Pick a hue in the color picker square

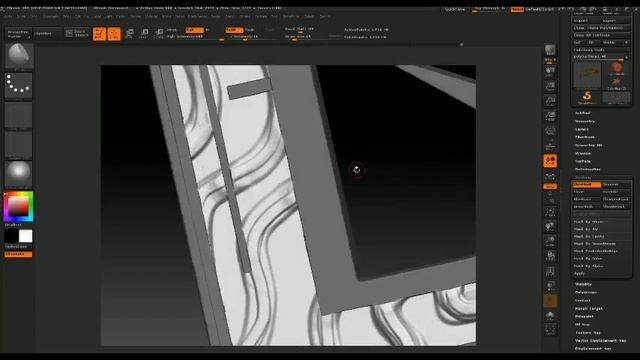(x=18, y=206)
